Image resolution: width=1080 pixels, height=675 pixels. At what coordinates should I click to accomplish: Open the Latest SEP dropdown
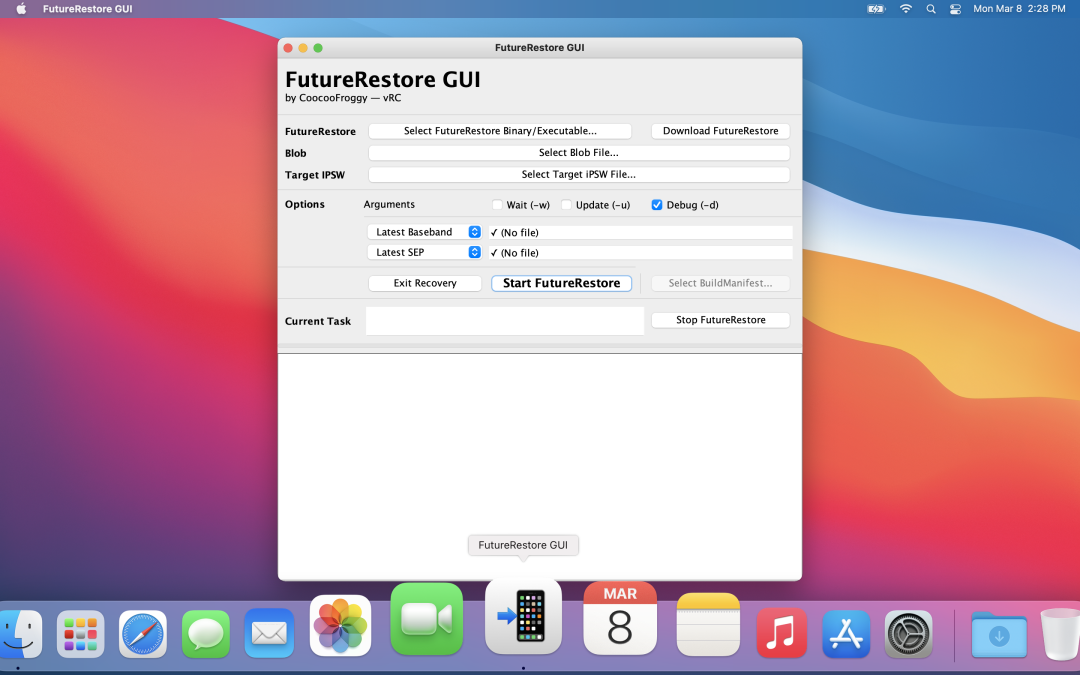click(x=424, y=252)
